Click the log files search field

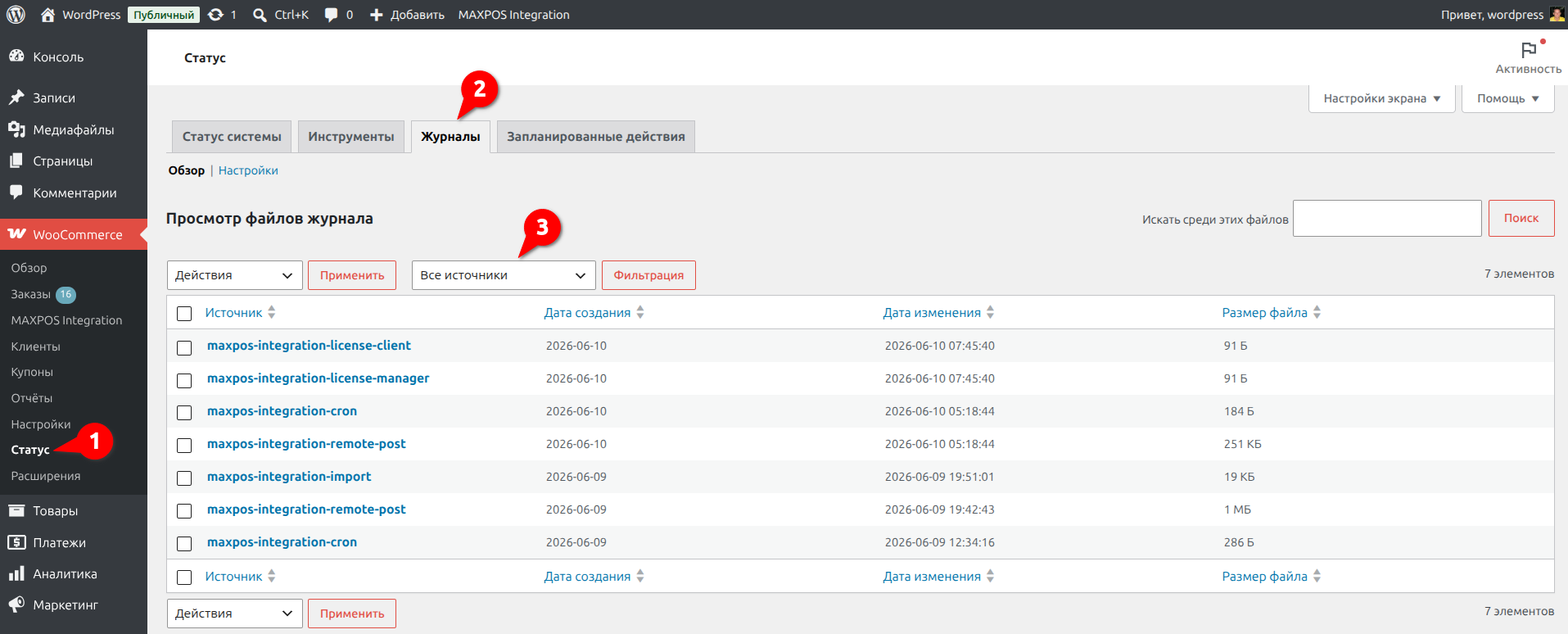point(1387,219)
